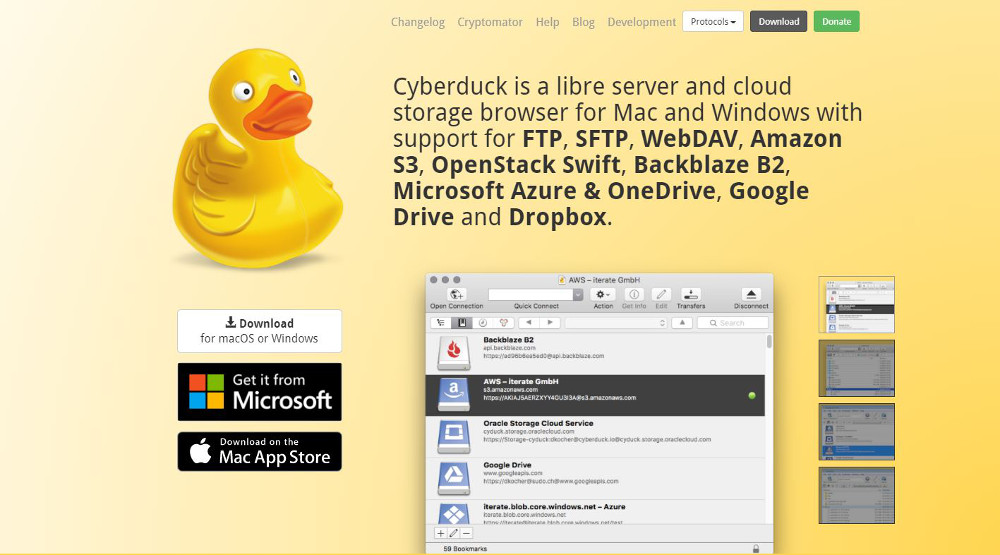Go to parent folder up-arrow icon
Viewport: 1000px width, 555px height.
click(682, 323)
